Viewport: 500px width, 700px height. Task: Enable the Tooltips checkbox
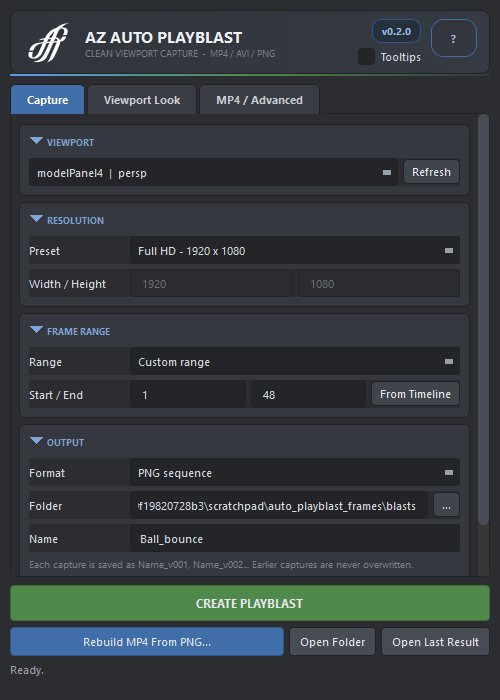click(367, 57)
